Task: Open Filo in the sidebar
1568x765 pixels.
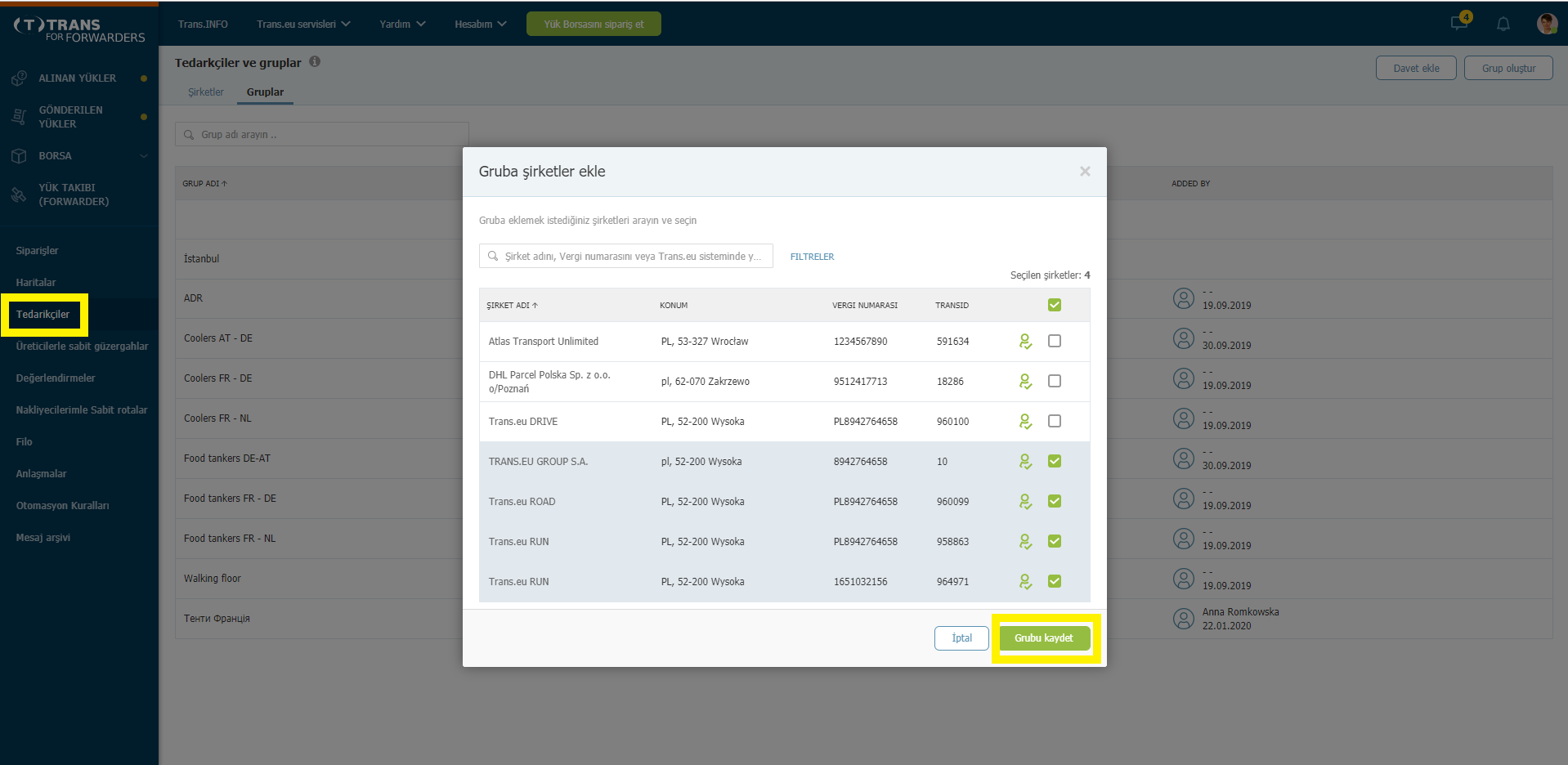Action: [25, 442]
